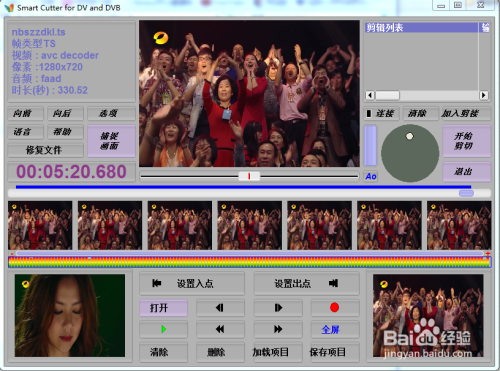Step forward one frame

pyautogui.click(x=278, y=308)
